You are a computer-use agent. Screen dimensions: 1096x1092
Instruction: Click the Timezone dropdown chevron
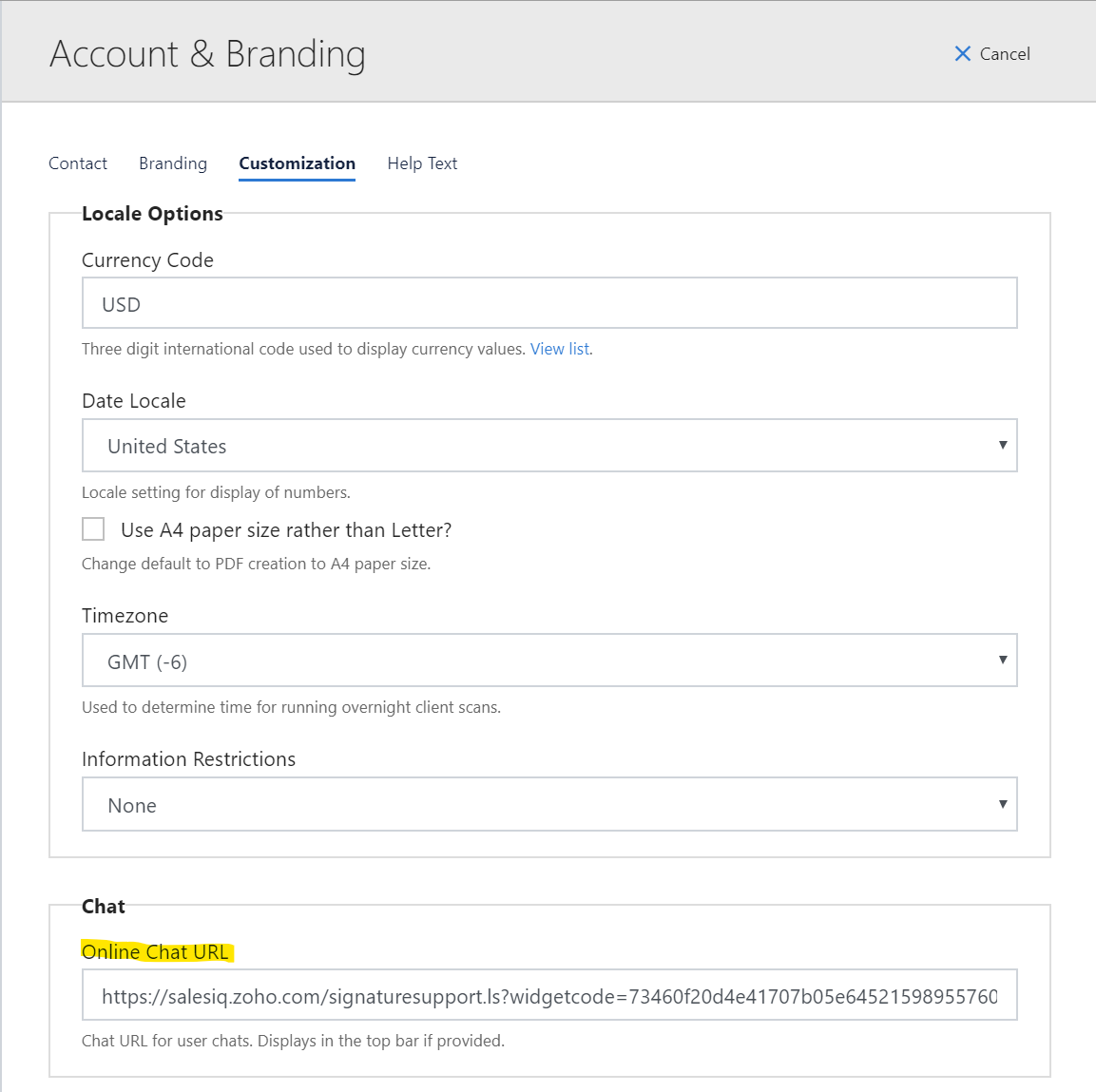(1003, 660)
